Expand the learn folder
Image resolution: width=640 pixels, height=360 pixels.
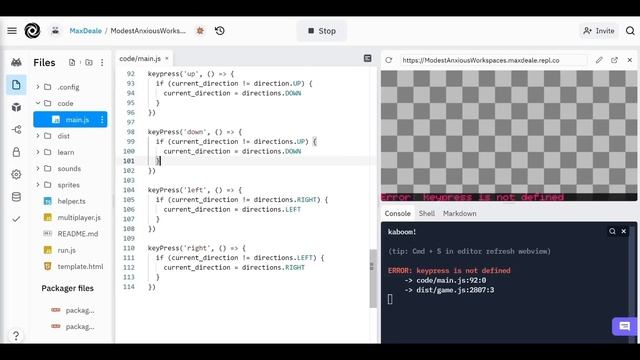coord(38,152)
